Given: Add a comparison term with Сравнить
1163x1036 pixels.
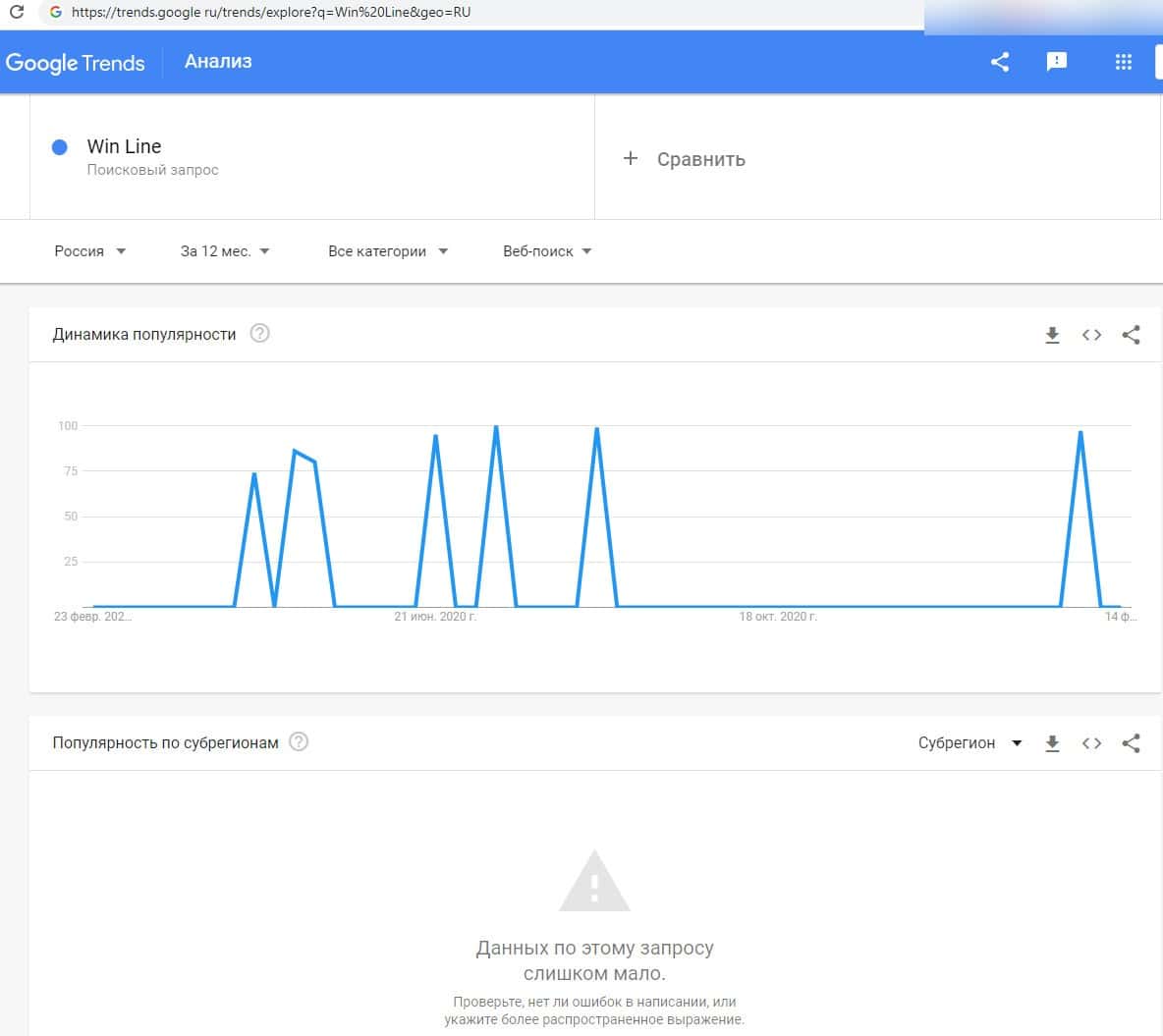Looking at the screenshot, I should pos(701,159).
